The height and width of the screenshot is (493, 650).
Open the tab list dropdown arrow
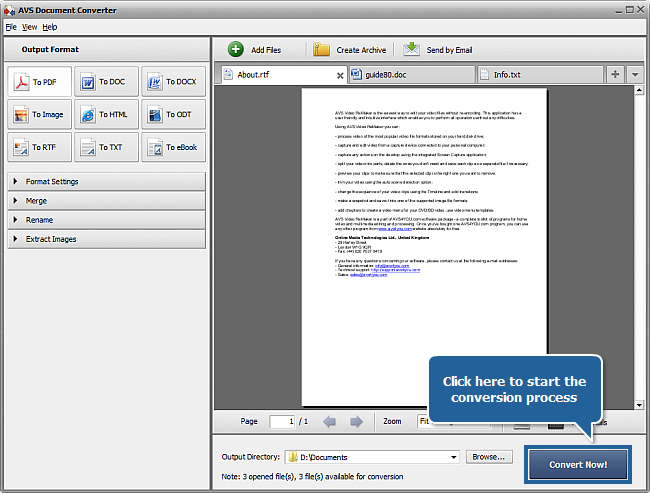tap(635, 75)
